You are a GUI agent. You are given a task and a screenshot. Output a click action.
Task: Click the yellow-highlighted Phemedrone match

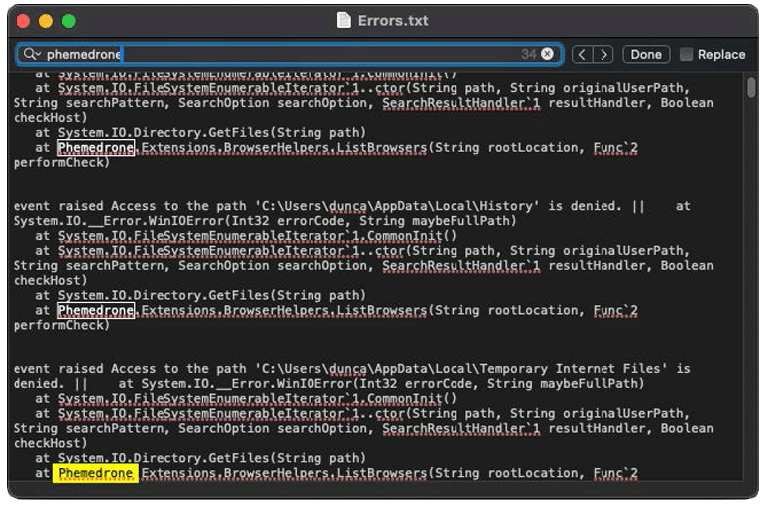pyautogui.click(x=96, y=473)
